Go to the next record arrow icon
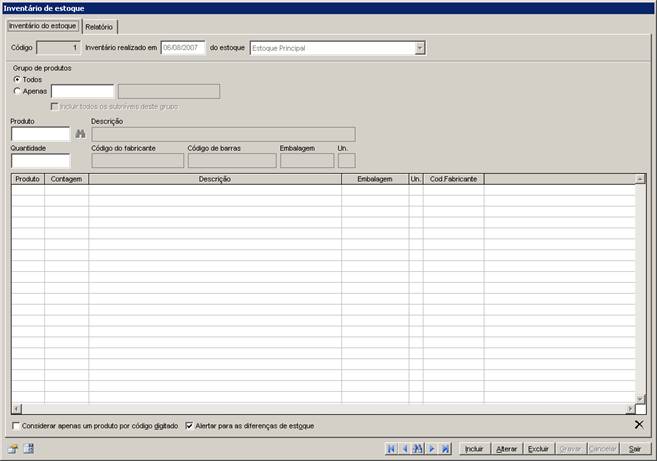Image resolution: width=657 pixels, height=461 pixels. coord(432,449)
